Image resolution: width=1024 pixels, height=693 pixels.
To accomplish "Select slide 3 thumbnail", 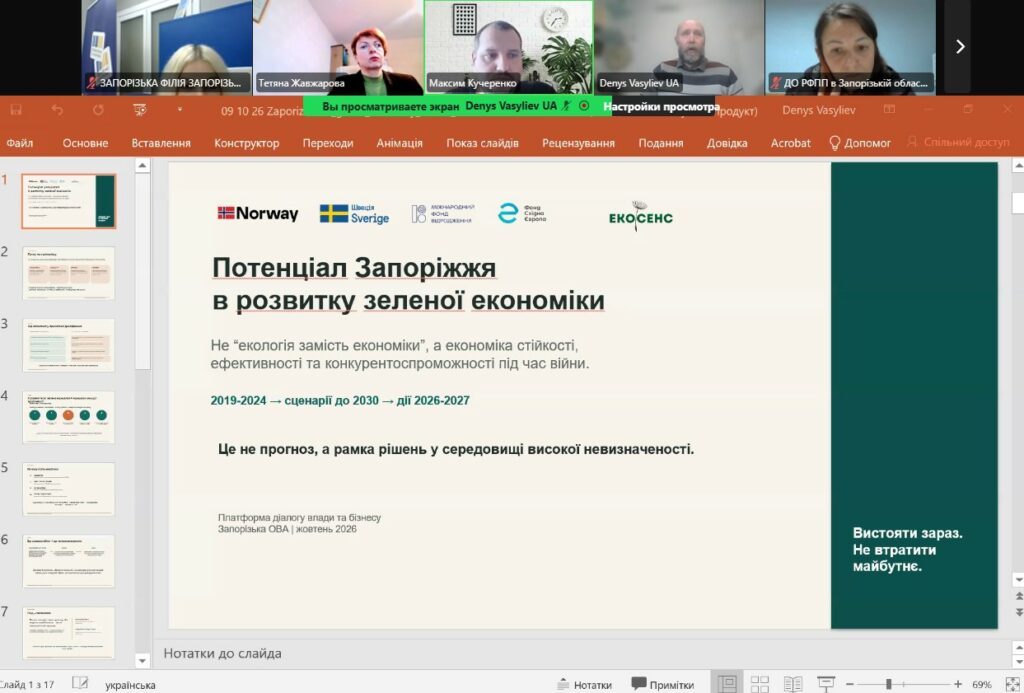I will point(69,346).
